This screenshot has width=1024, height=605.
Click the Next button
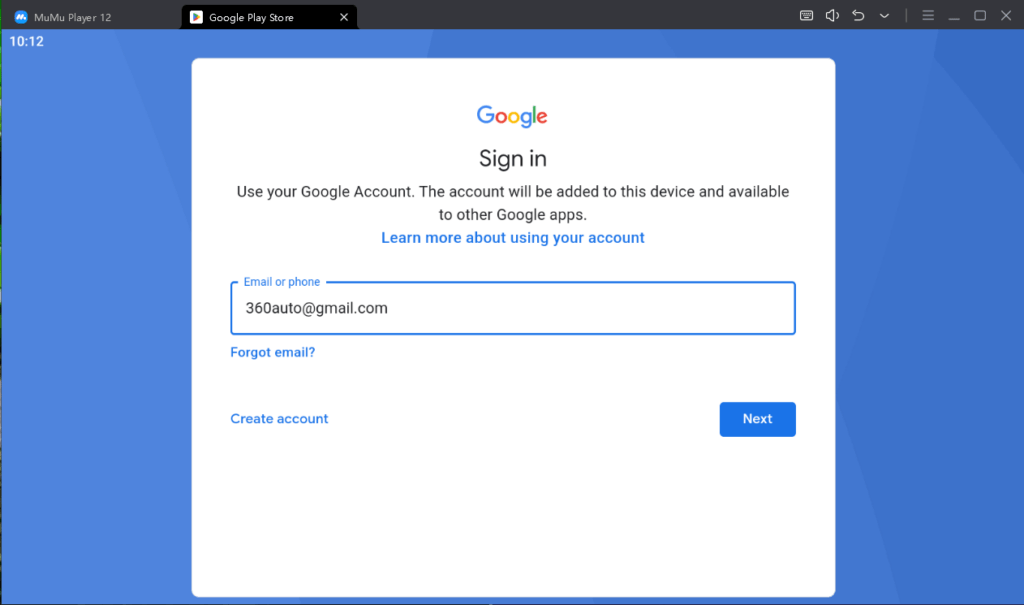pos(758,419)
